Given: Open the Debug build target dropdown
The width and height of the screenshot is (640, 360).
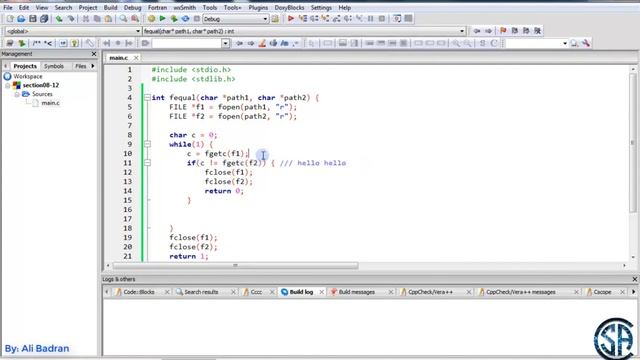Looking at the screenshot, I should (236, 19).
